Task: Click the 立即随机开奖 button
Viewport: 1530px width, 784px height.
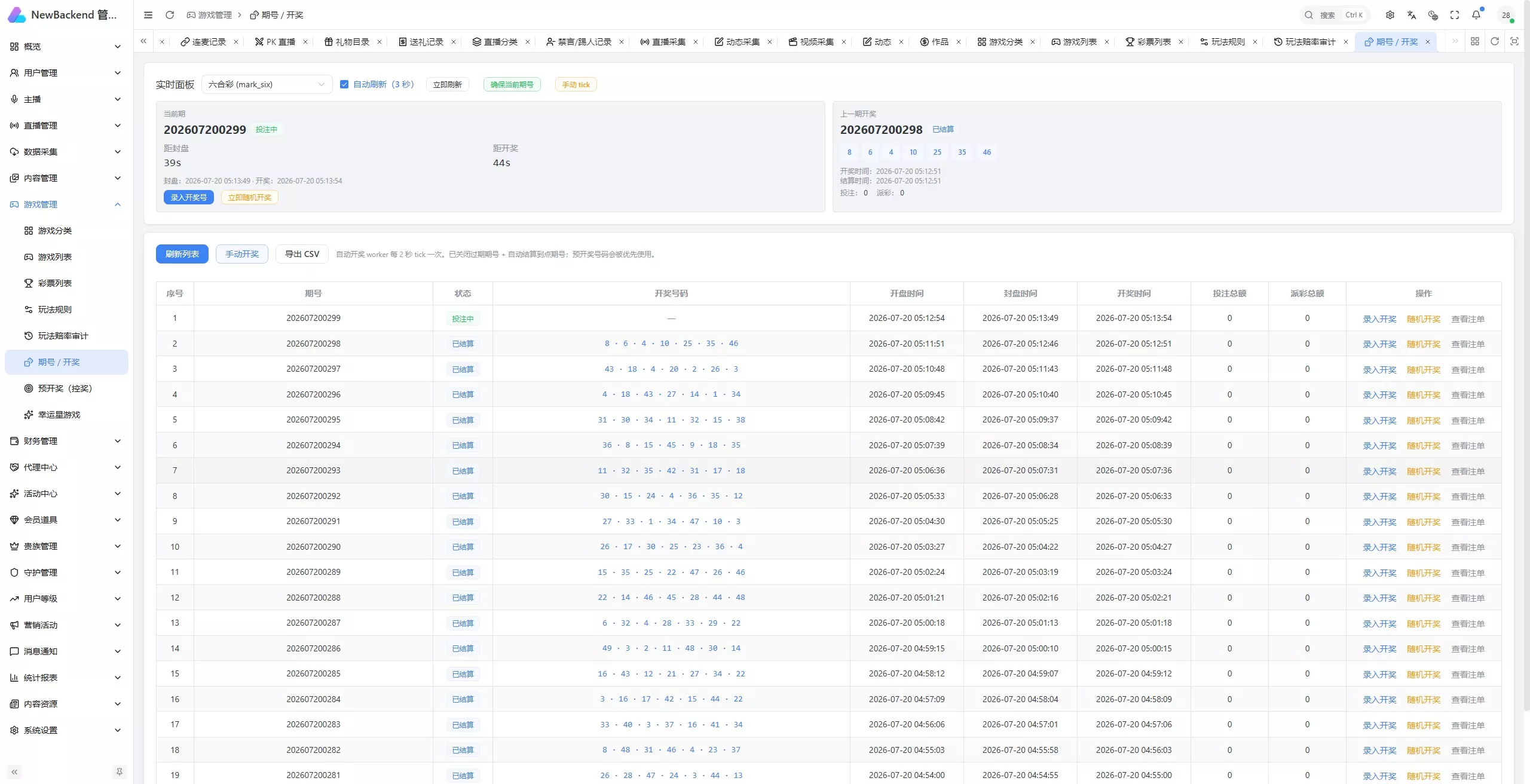Action: [x=249, y=197]
